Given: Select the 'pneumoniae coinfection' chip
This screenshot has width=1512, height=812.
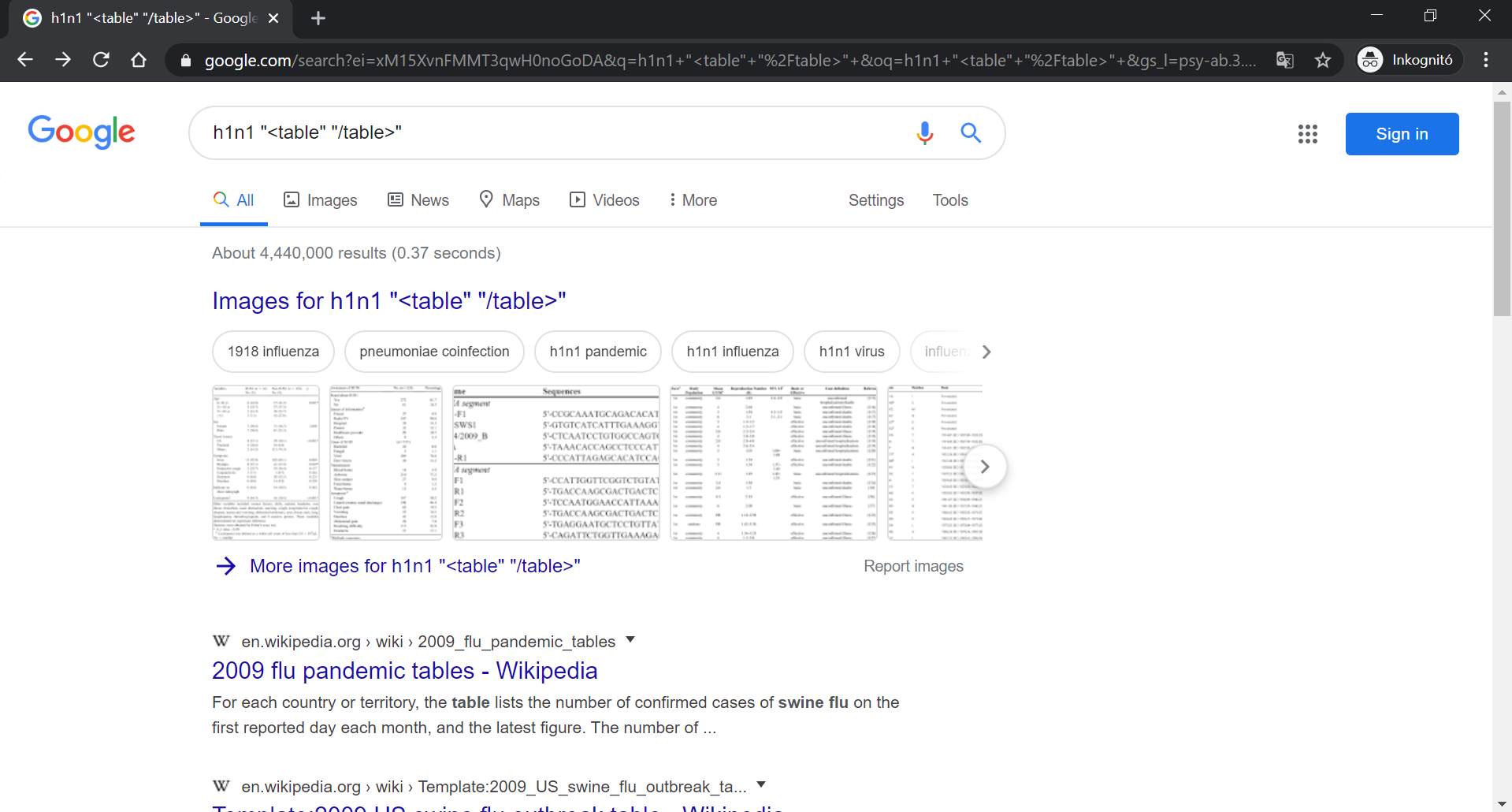Looking at the screenshot, I should click(434, 352).
